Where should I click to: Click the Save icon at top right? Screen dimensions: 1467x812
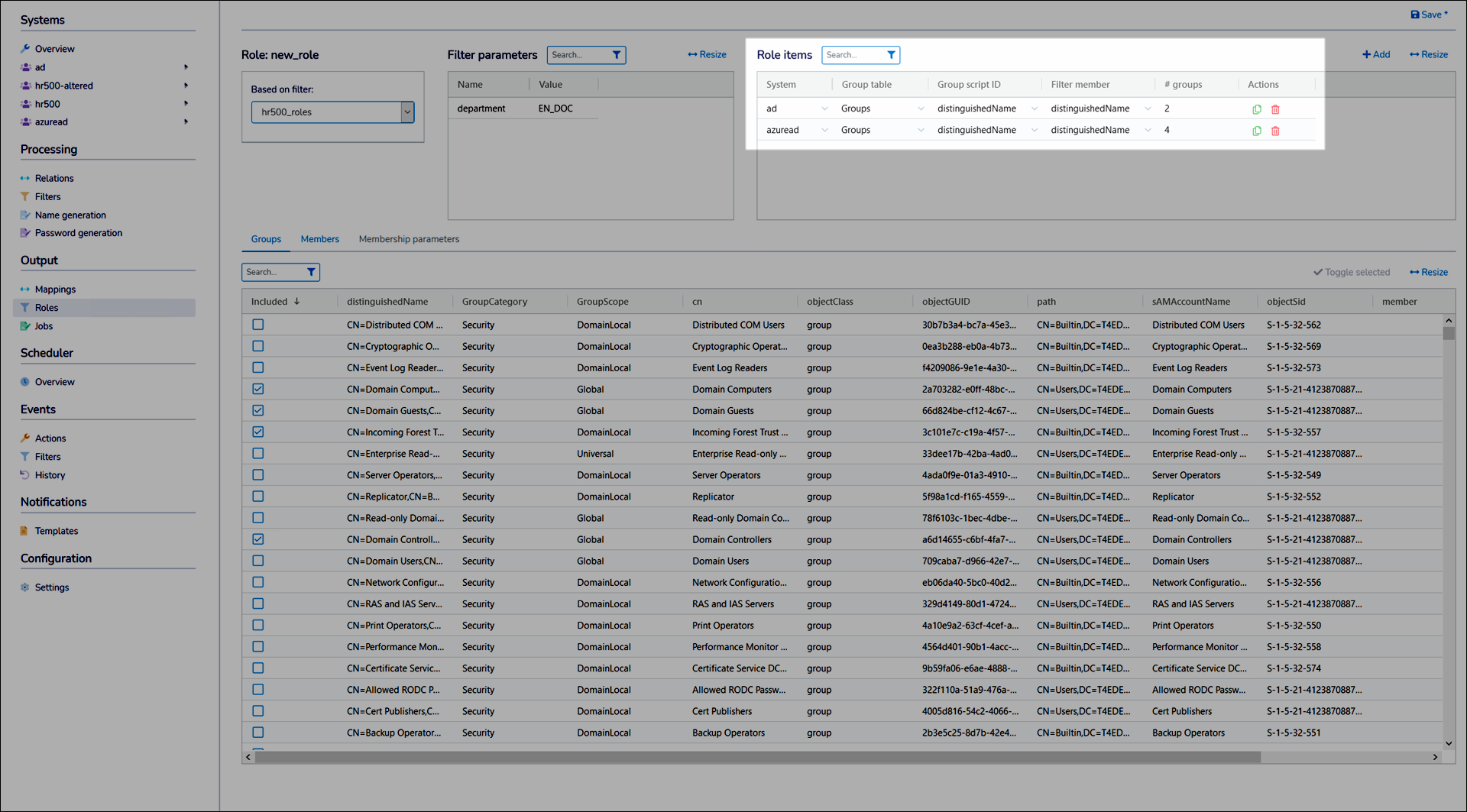(1414, 15)
